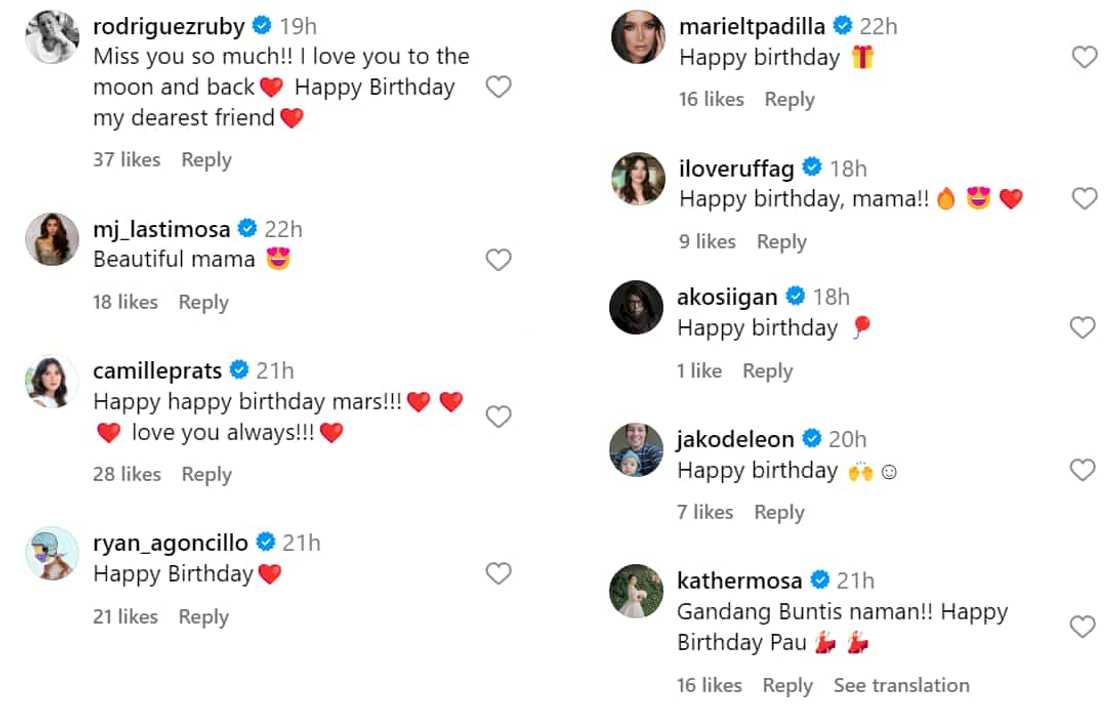Open the ryan_agoncillo username link

click(x=170, y=543)
